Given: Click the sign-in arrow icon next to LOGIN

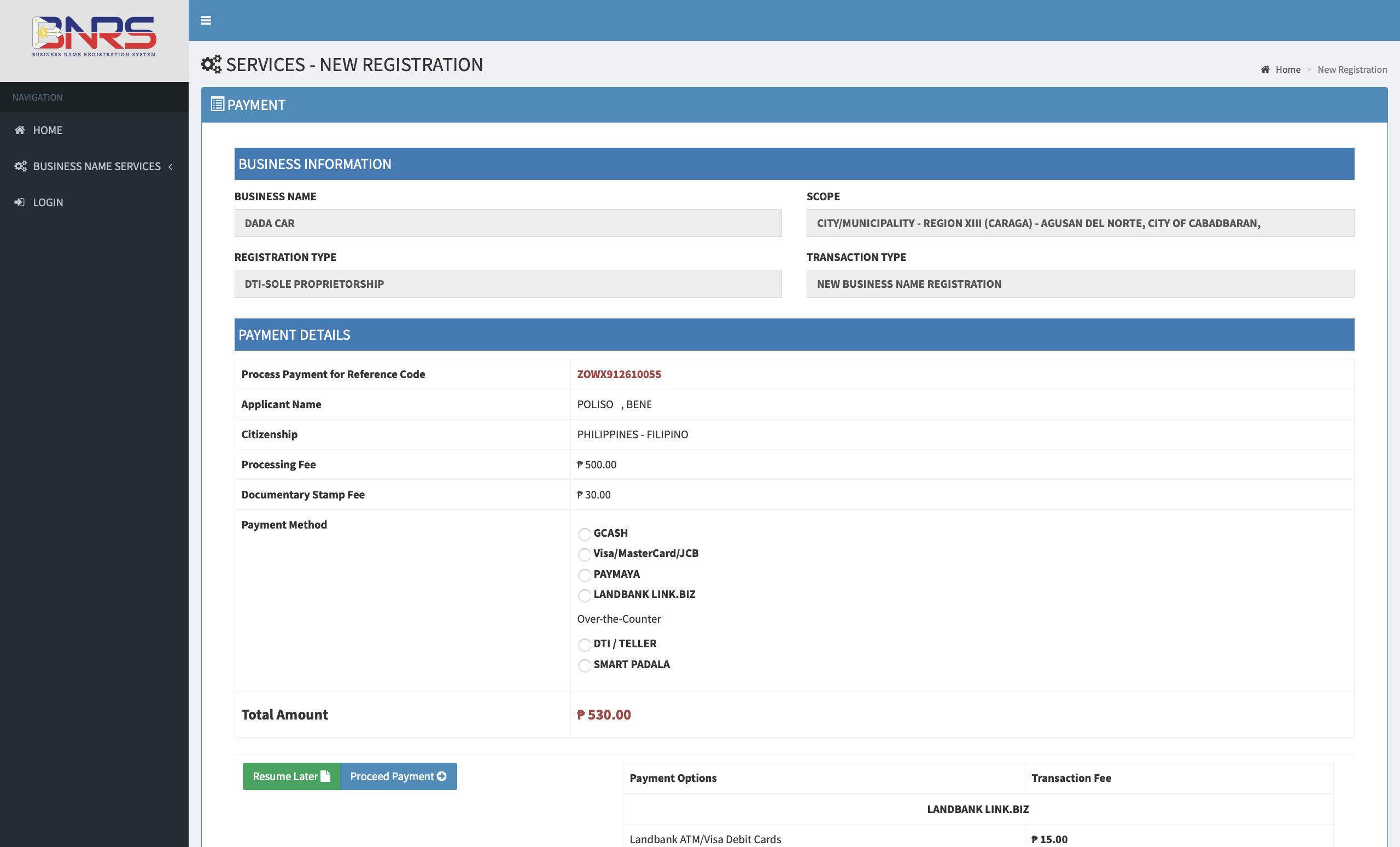Looking at the screenshot, I should (x=19, y=202).
